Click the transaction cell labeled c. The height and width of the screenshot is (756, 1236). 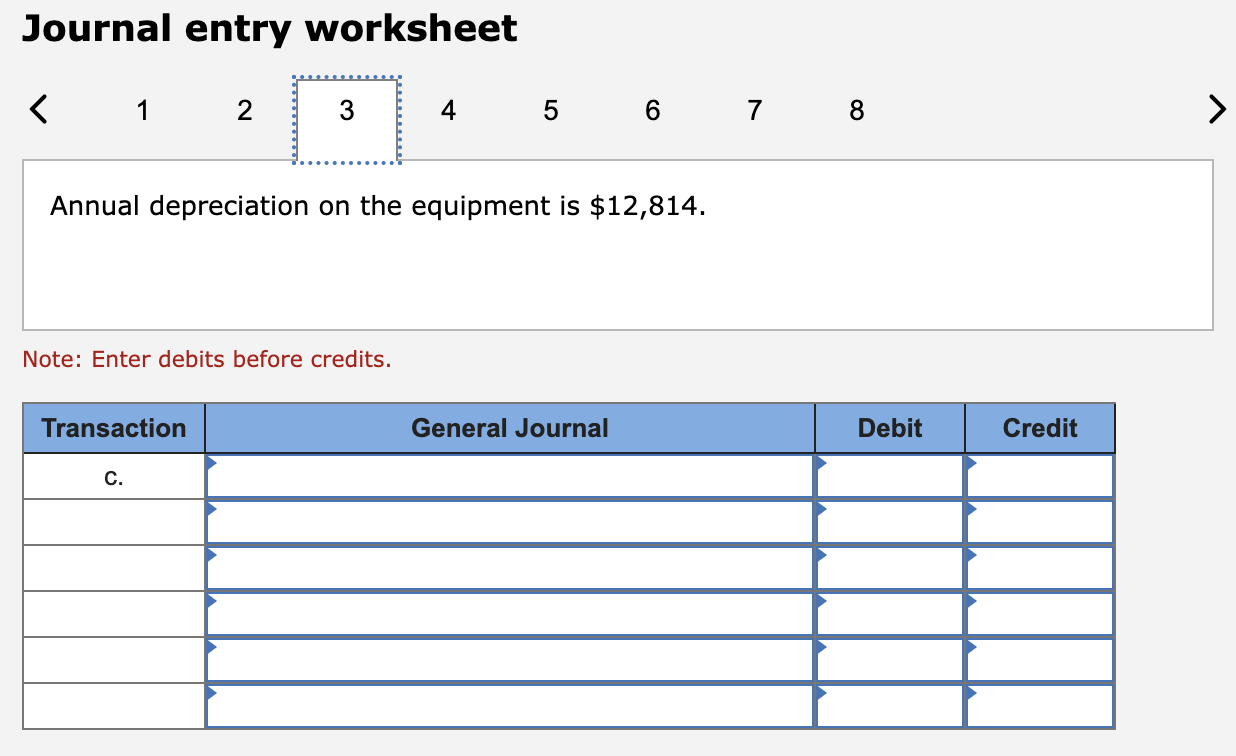tap(114, 476)
